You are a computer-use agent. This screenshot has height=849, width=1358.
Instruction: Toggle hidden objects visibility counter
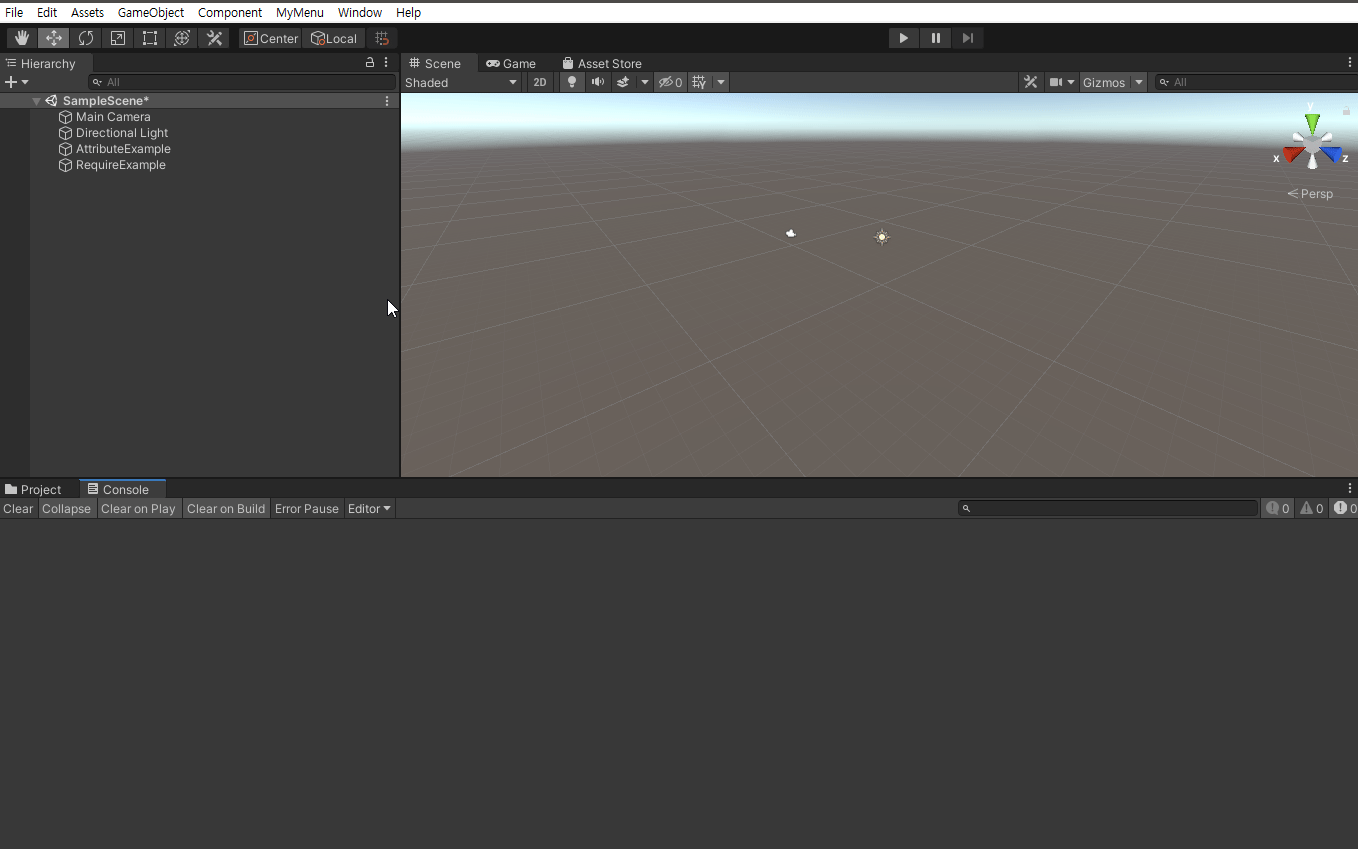click(670, 82)
